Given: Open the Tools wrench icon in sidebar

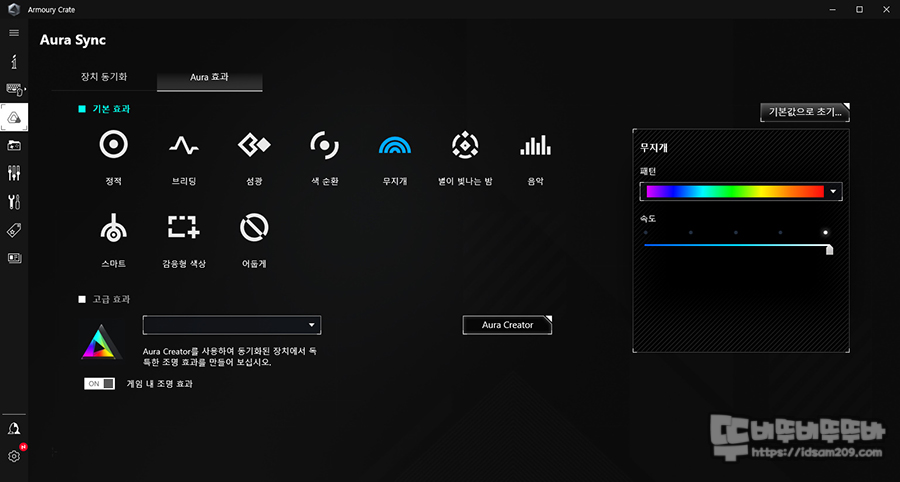Looking at the screenshot, I should (x=14, y=201).
